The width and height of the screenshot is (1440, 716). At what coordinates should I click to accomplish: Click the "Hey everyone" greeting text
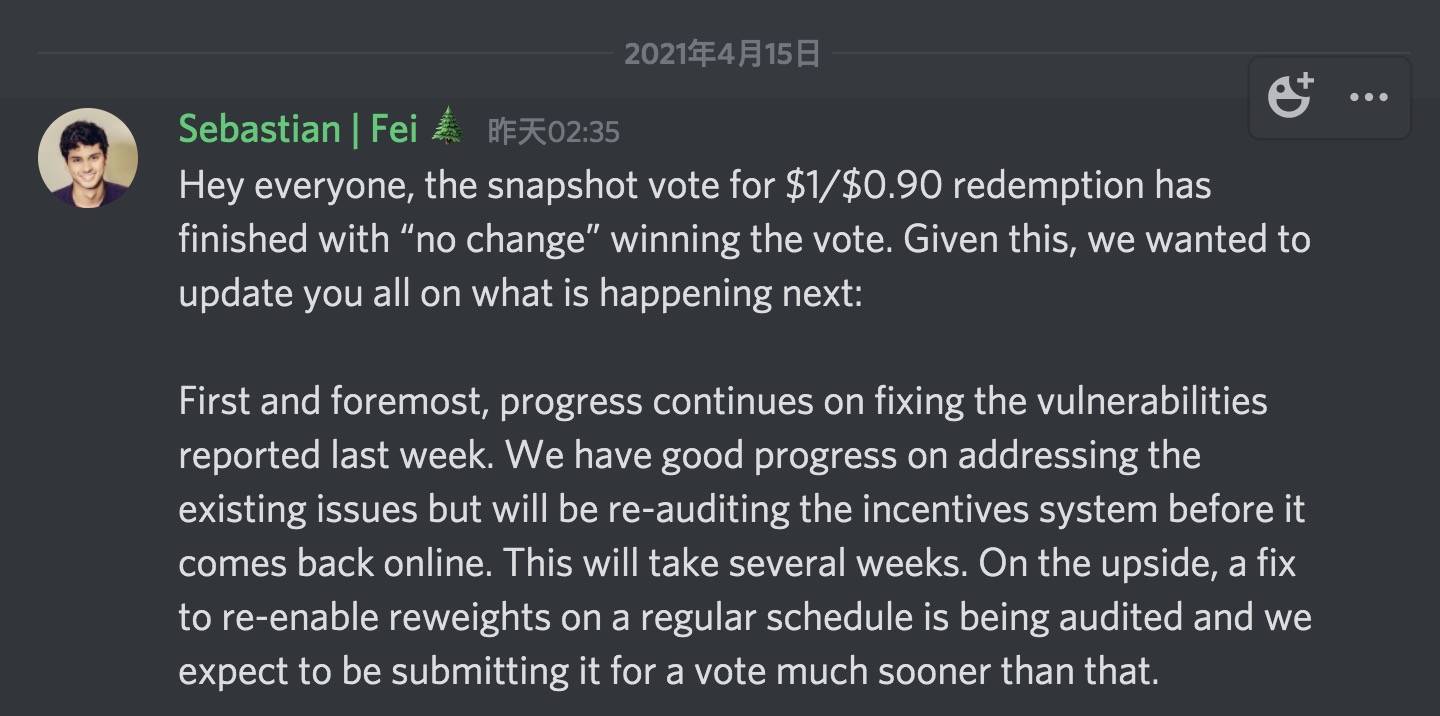tap(275, 186)
